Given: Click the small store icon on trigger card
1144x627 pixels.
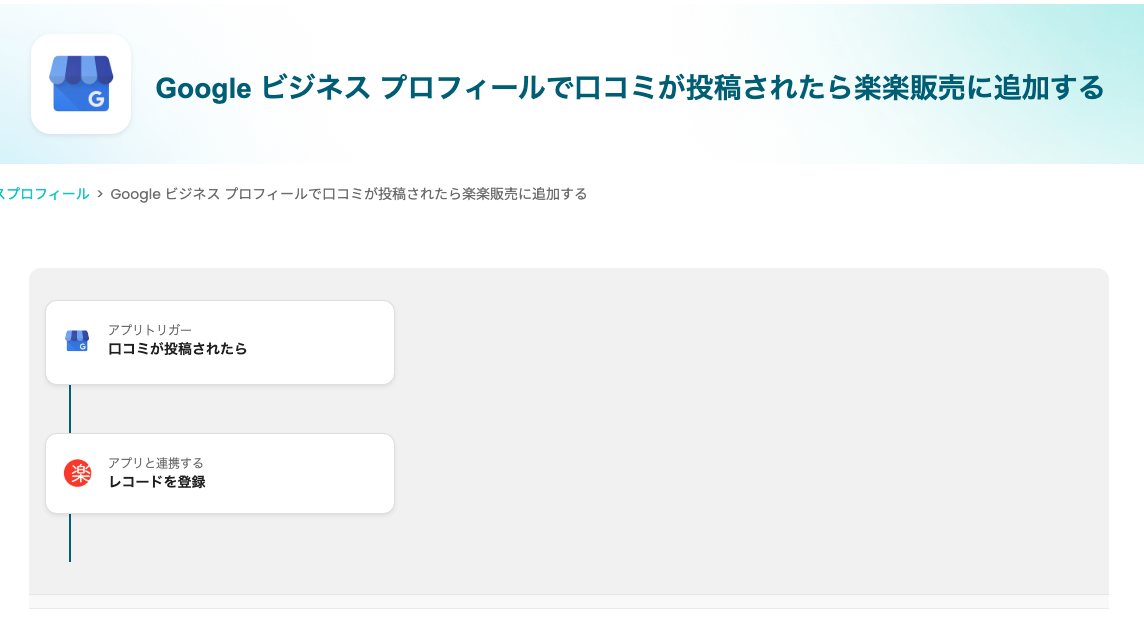Looking at the screenshot, I should pos(77,341).
